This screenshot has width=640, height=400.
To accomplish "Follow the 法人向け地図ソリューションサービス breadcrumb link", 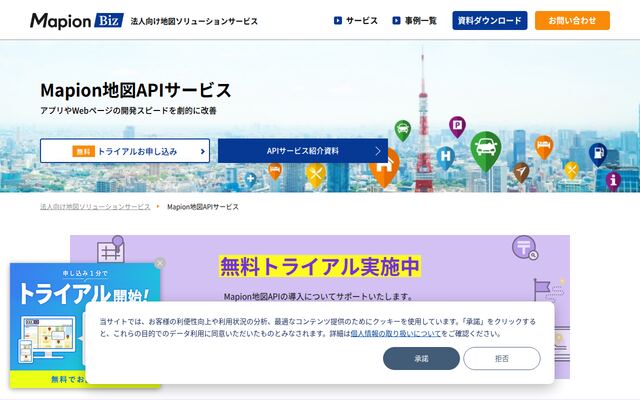I will coord(95,207).
